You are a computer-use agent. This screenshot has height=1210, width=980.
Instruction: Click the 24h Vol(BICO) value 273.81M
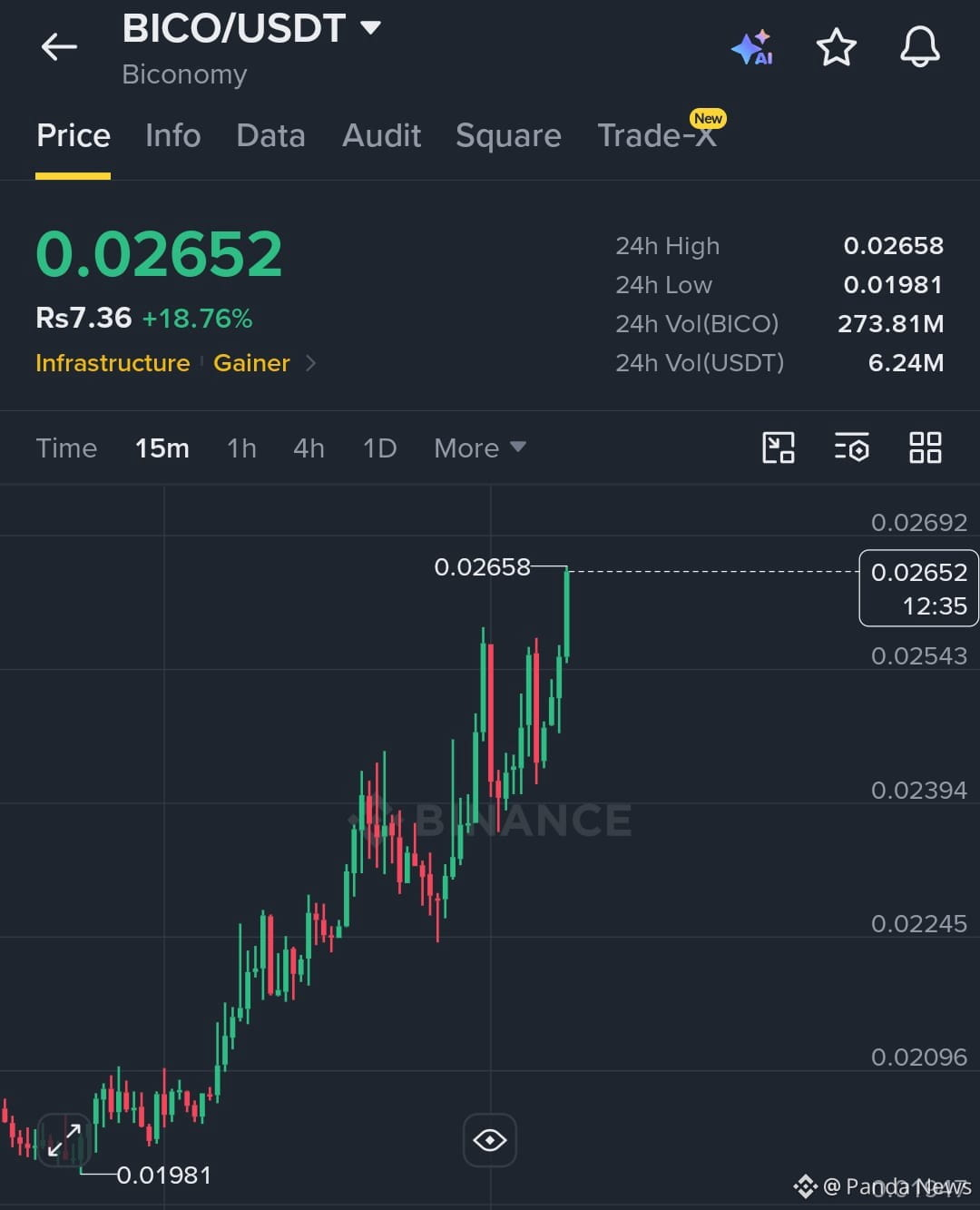890,324
